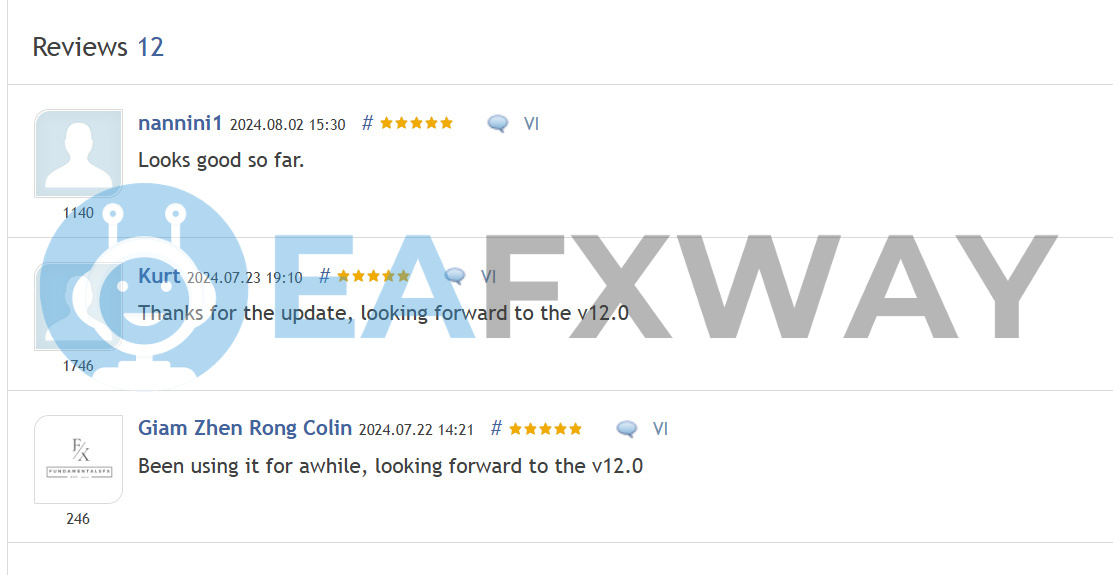The width and height of the screenshot is (1113, 575).
Task: Click the 2024.08.02 15:30 review timestamp
Action: (x=287, y=125)
